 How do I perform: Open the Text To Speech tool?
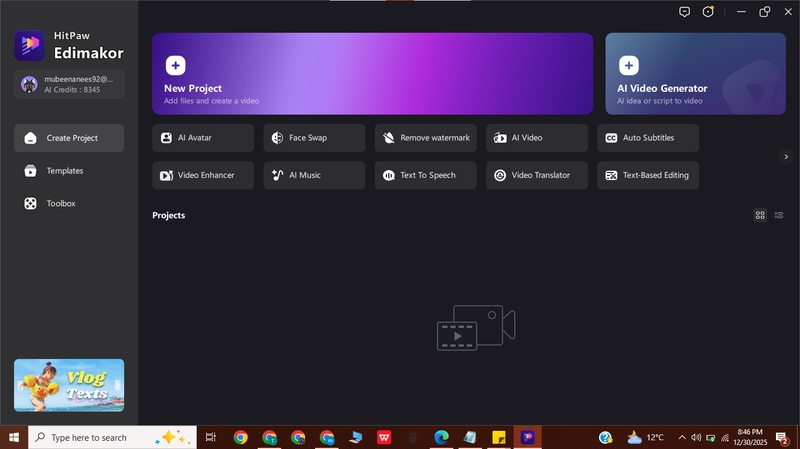click(426, 175)
